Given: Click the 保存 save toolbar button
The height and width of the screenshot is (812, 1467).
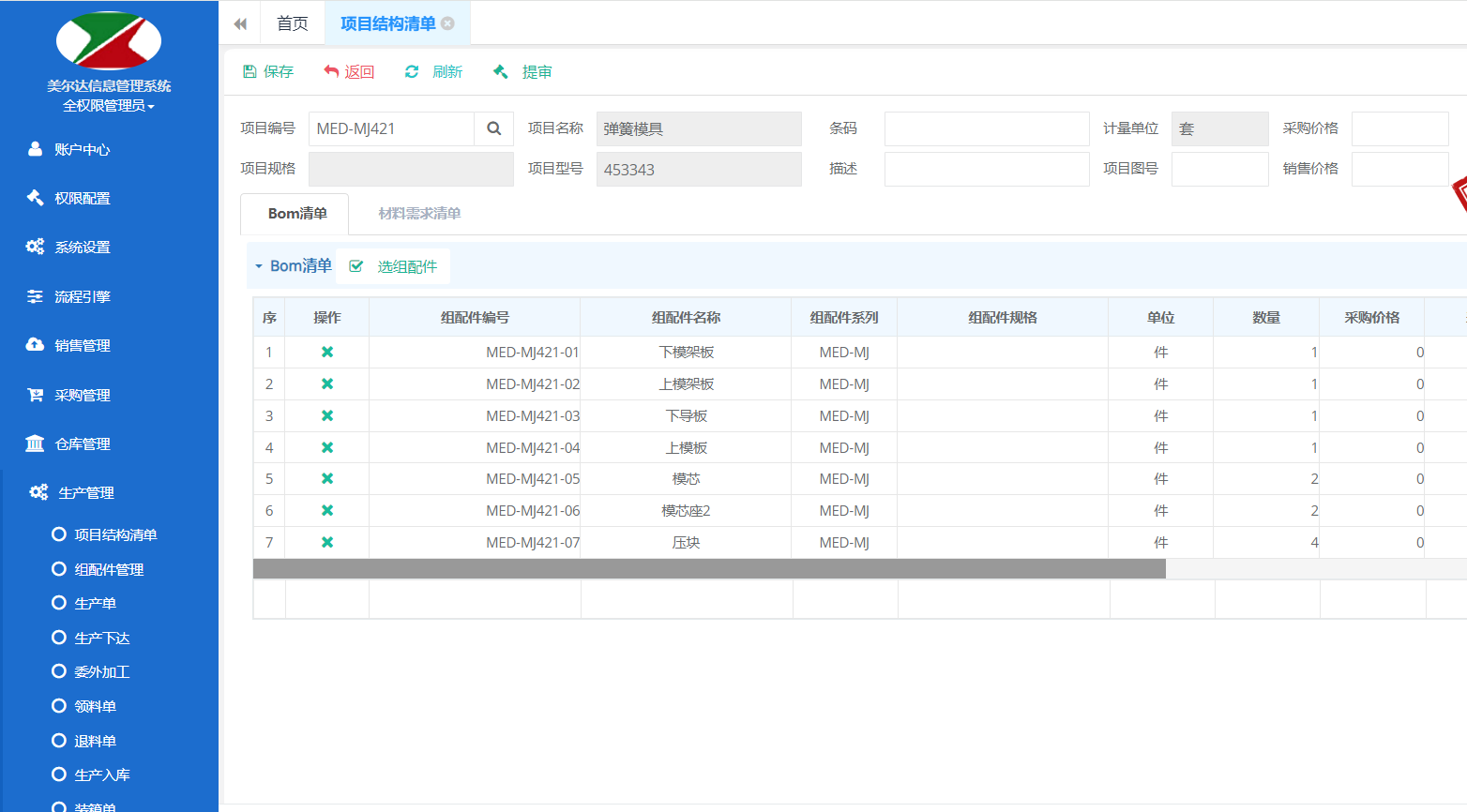Looking at the screenshot, I should [267, 71].
